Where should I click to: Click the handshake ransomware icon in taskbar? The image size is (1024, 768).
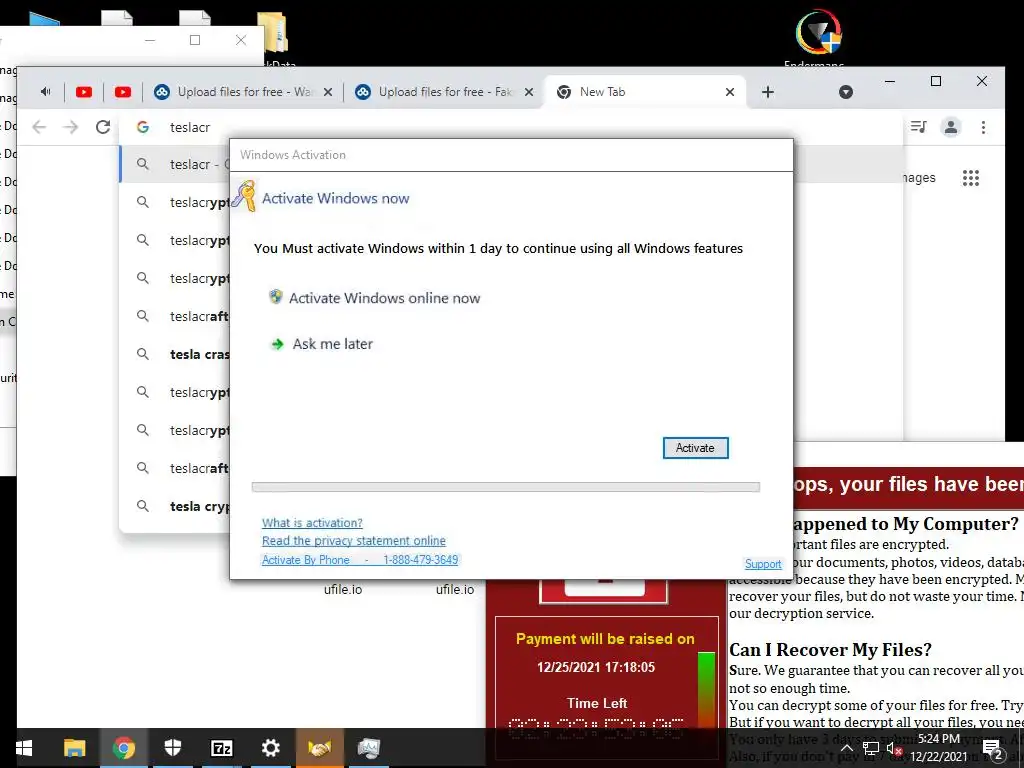319,748
